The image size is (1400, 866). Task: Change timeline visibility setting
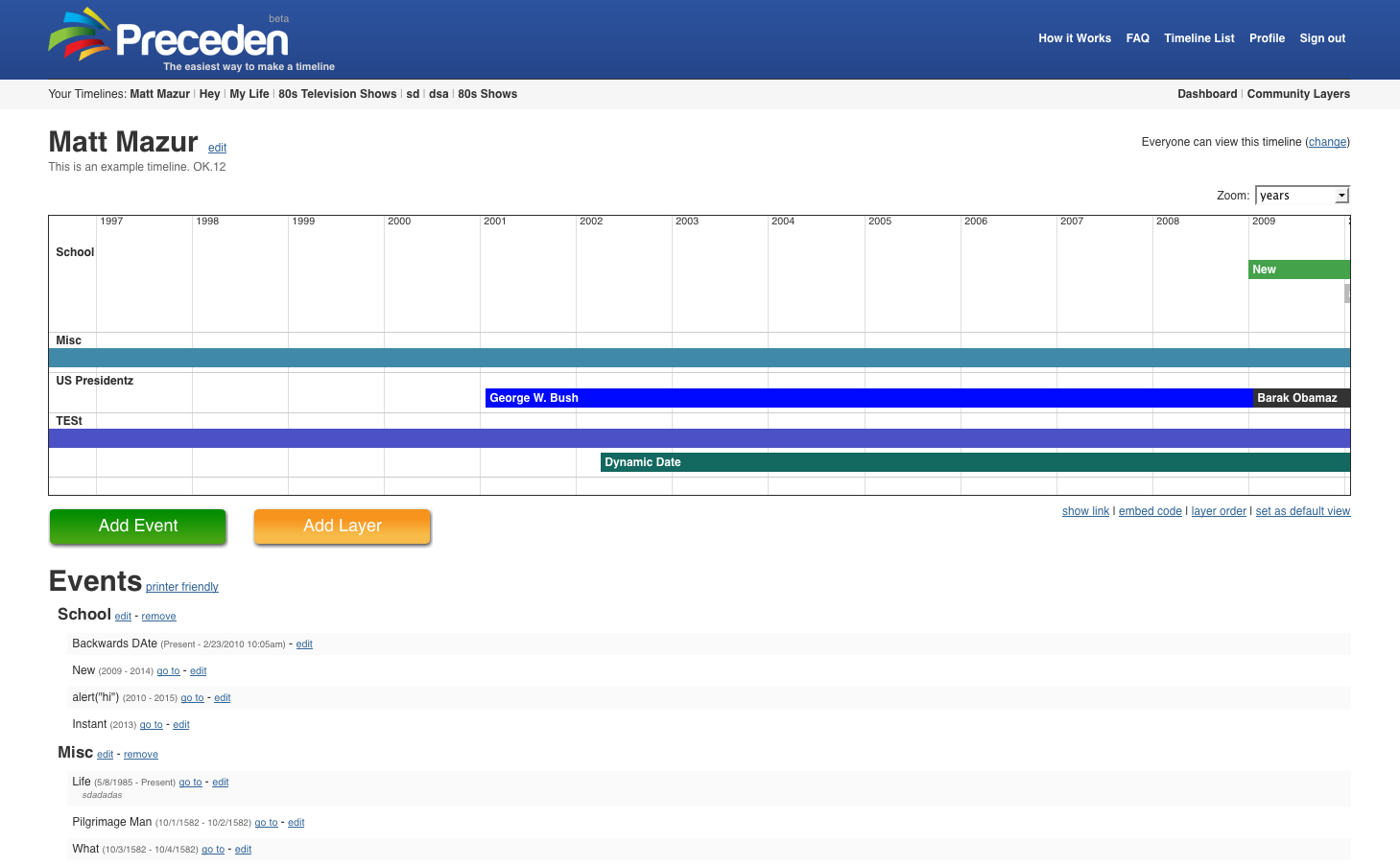pyautogui.click(x=1327, y=142)
